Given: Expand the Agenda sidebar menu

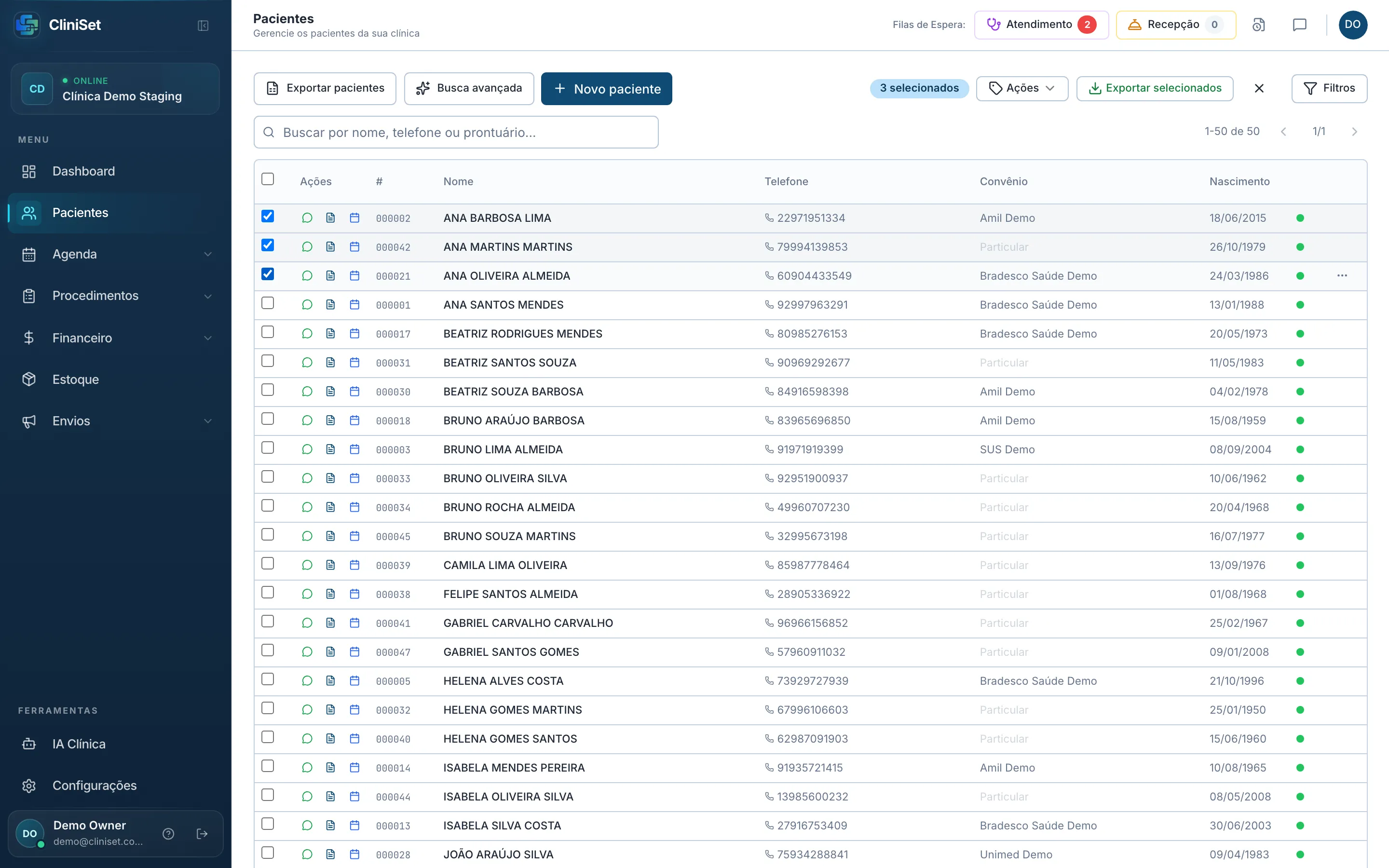Looking at the screenshot, I should pyautogui.click(x=115, y=254).
